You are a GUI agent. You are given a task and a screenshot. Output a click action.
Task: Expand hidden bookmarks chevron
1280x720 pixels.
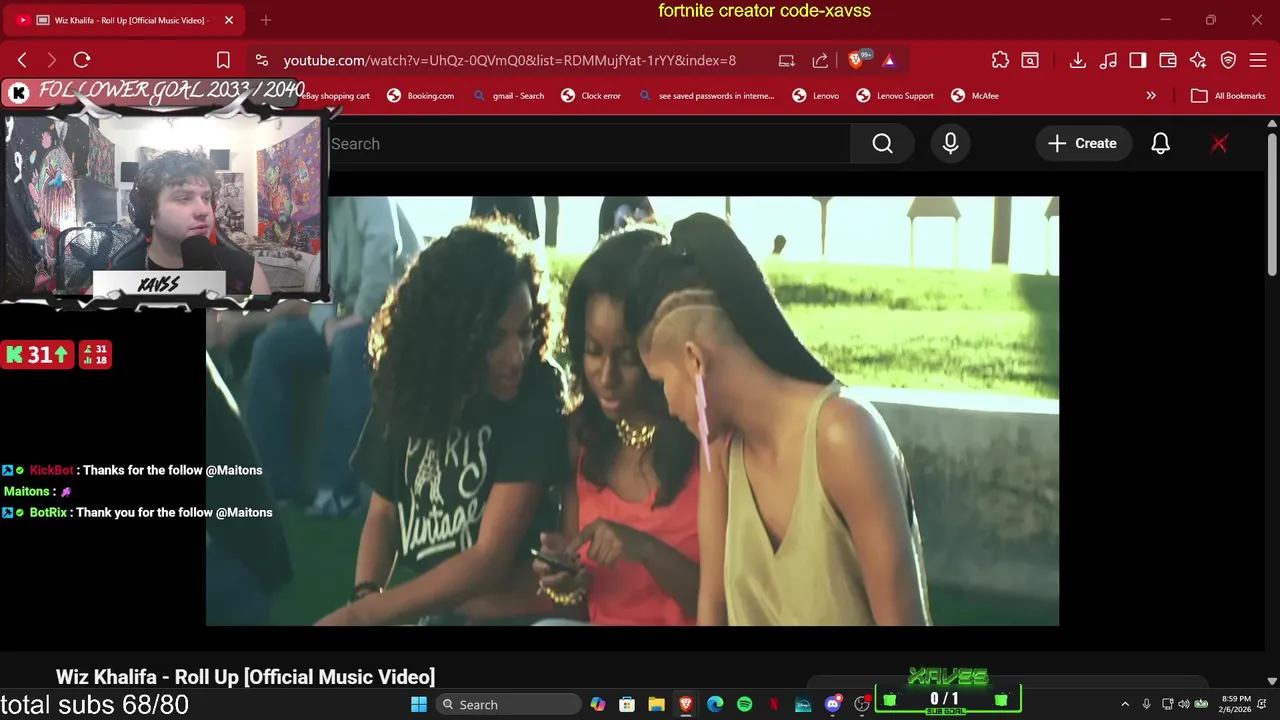tap(1151, 96)
